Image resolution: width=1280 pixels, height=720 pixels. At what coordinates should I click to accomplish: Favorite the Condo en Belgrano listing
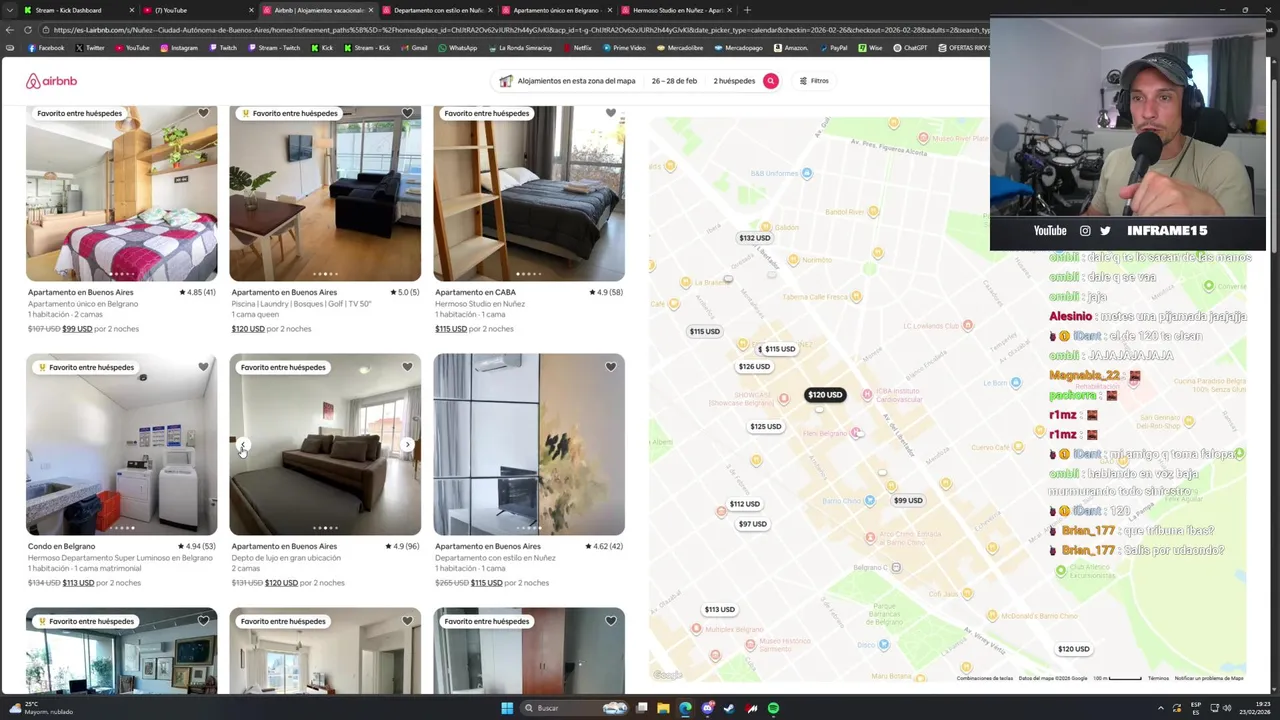(x=203, y=367)
